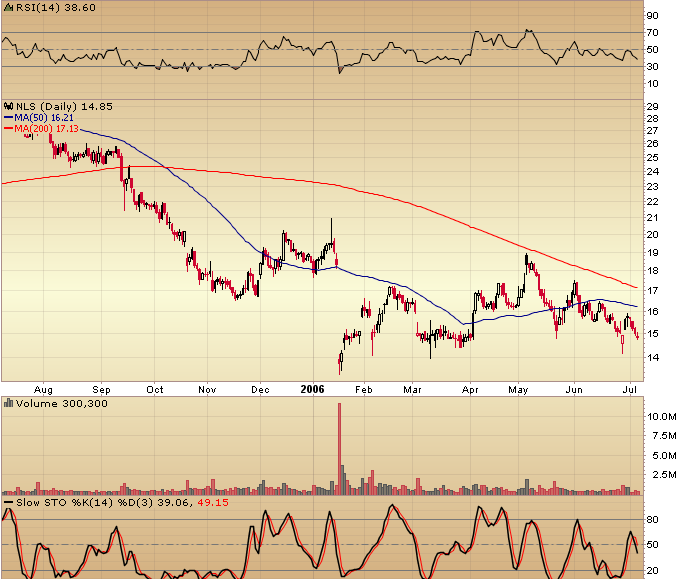This screenshot has width=680, height=579.
Task: Click the Aug month label
Action: click(43, 389)
